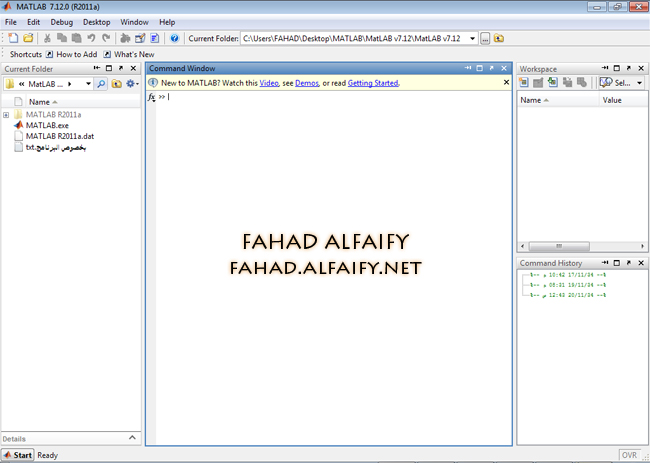The width and height of the screenshot is (650, 463).
Task: Launch GUIDE from the toolbar icon
Action: (140, 38)
